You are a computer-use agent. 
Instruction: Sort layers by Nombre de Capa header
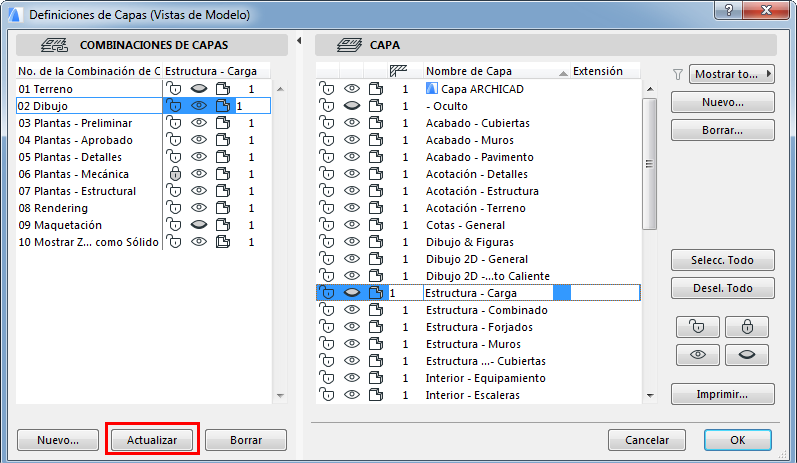(x=494, y=71)
